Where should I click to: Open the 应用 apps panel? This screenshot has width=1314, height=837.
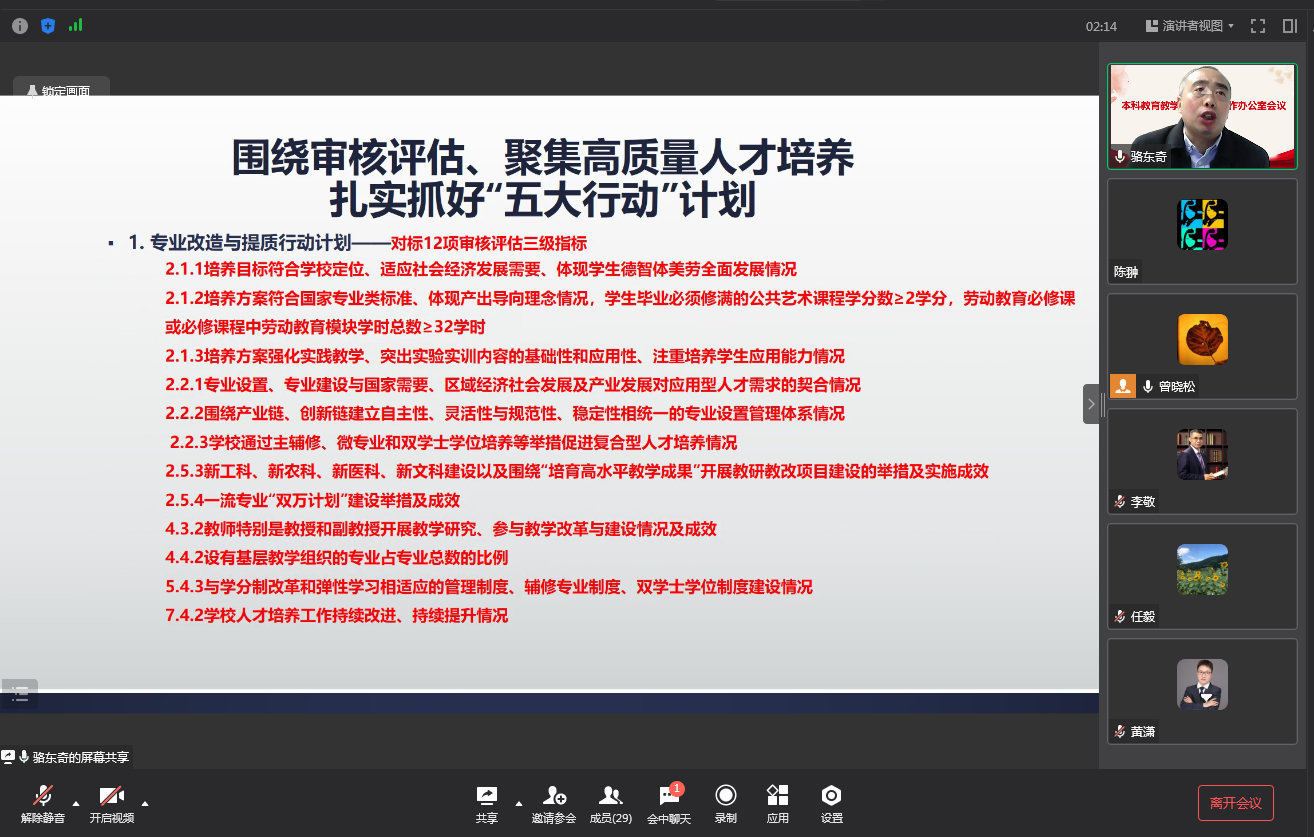(x=777, y=803)
